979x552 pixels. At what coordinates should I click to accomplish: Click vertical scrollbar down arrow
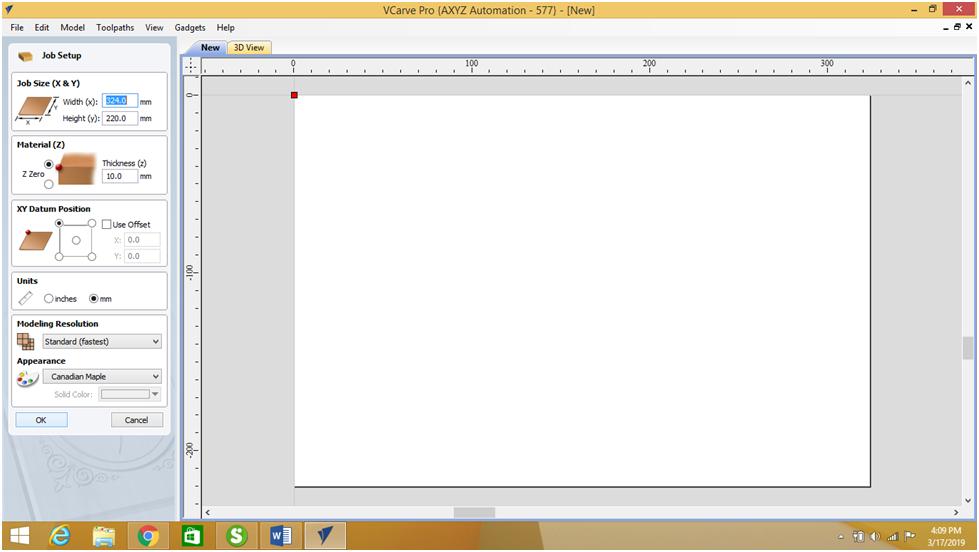968,500
